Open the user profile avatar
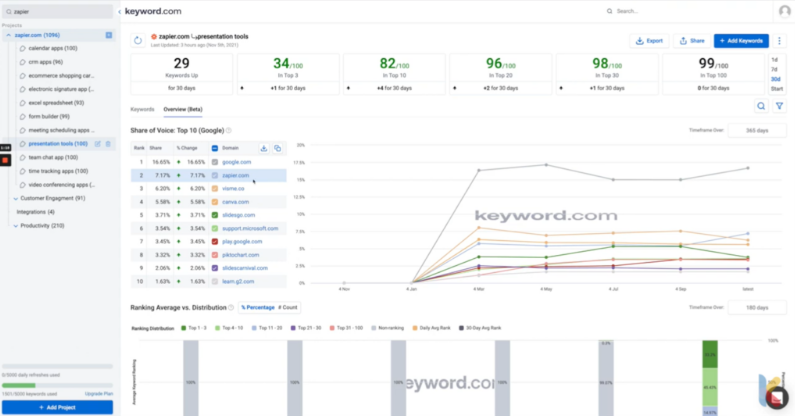 784,11
